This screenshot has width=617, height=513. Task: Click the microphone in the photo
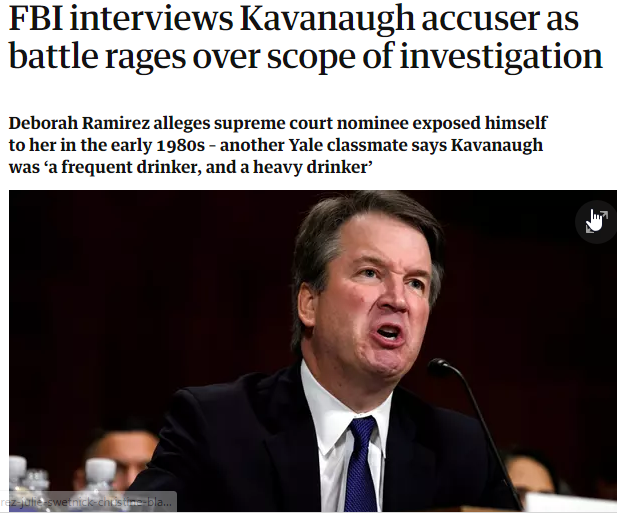pos(440,368)
